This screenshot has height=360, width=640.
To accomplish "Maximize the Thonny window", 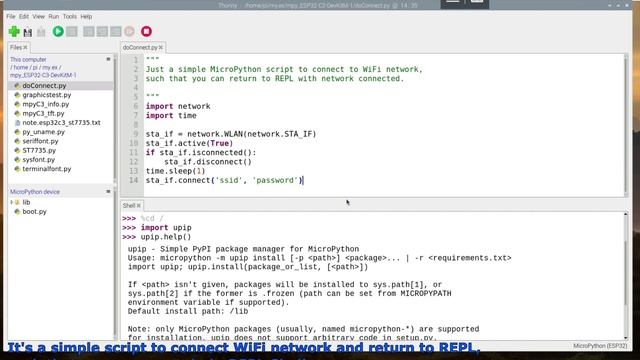I will pos(618,5).
